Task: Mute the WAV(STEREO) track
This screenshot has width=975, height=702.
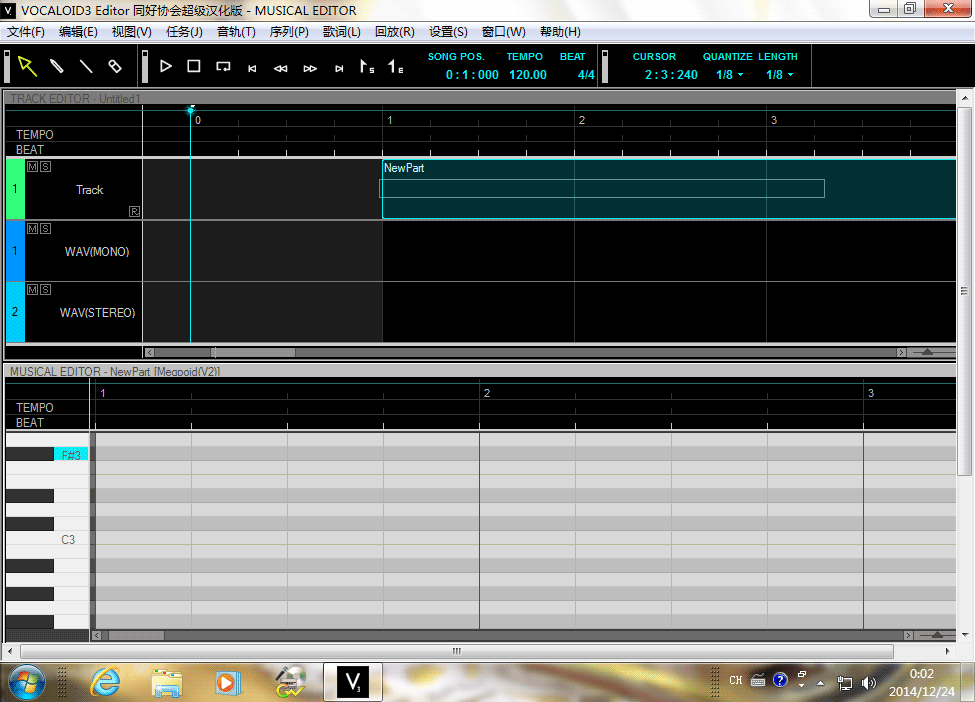Action: click(x=32, y=290)
